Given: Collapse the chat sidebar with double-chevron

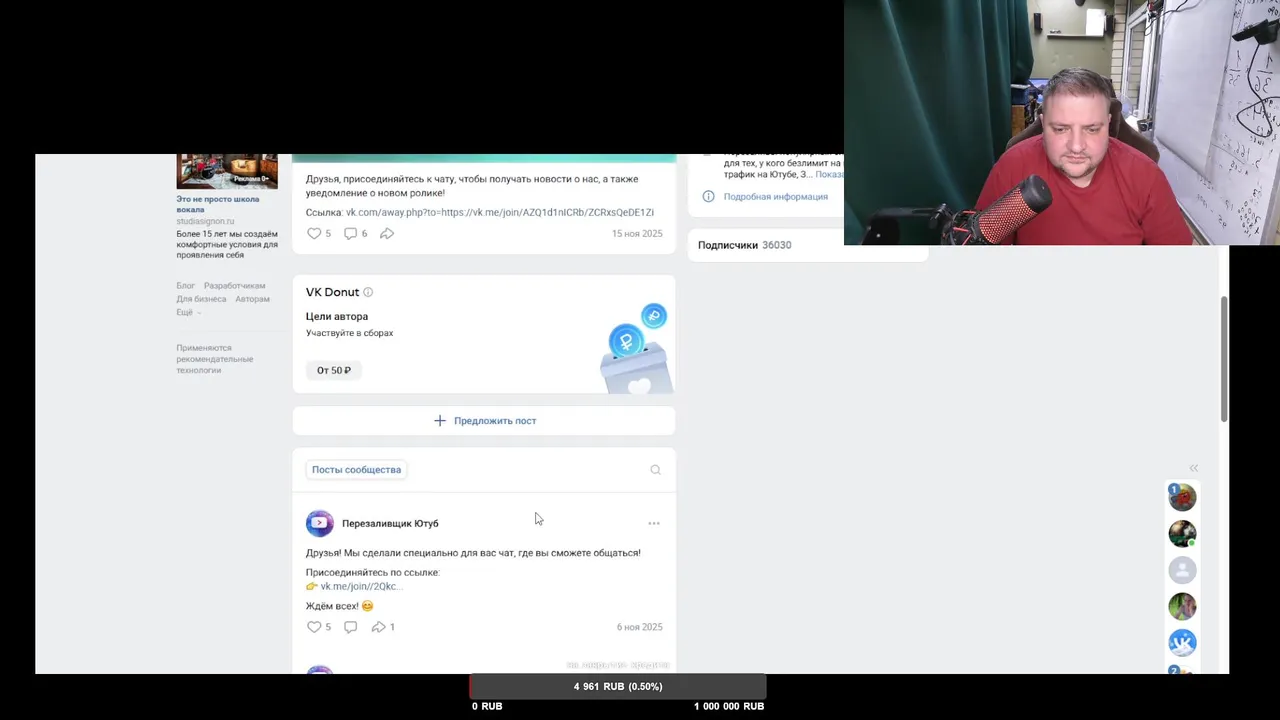Looking at the screenshot, I should 1194,468.
